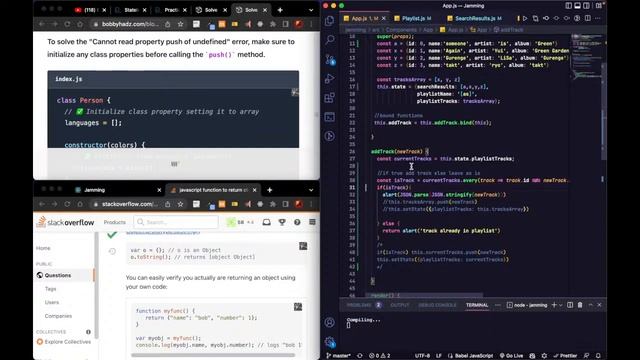Click reload button in bobbyhadz browser window

coord(67,24)
